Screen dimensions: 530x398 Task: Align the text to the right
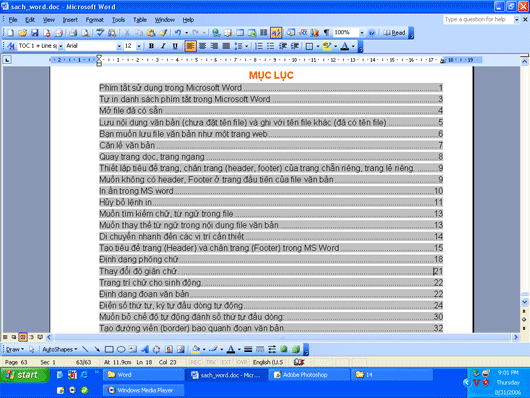214,46
